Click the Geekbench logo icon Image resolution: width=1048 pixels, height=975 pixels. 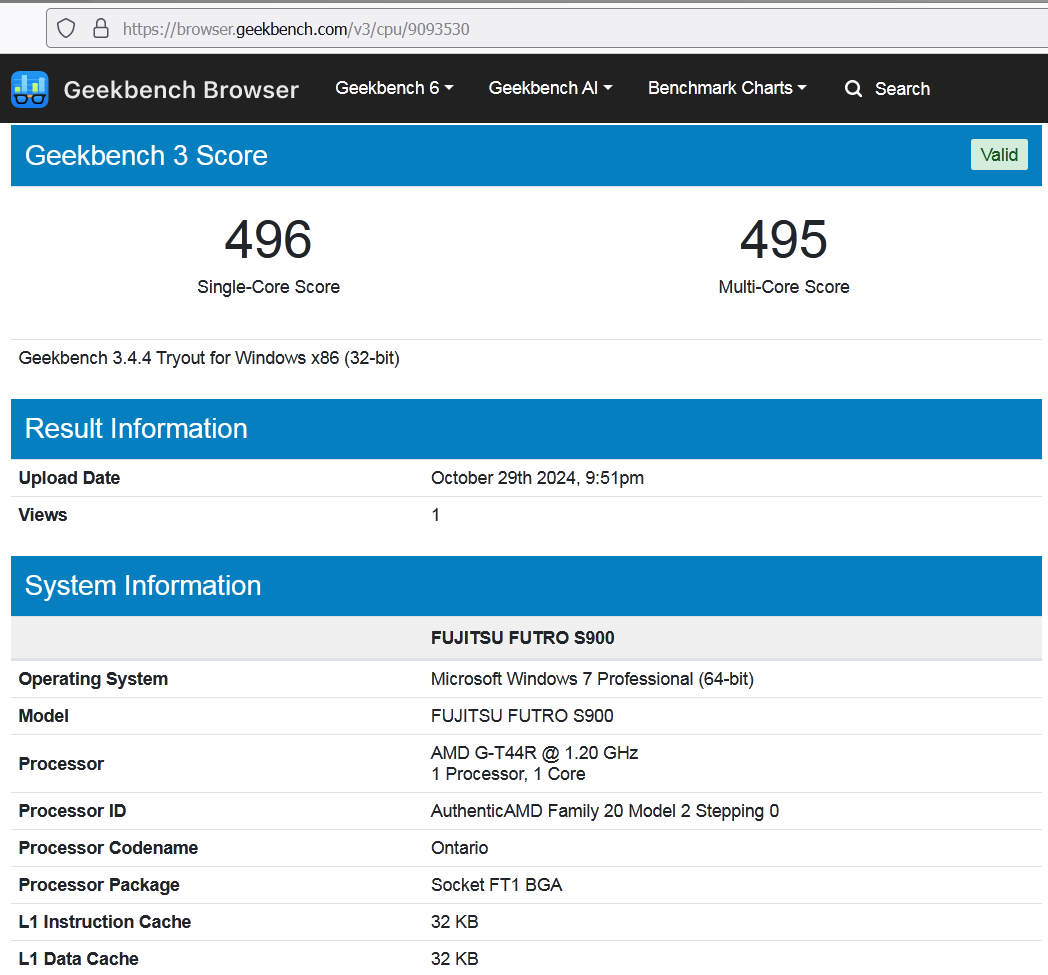point(29,89)
